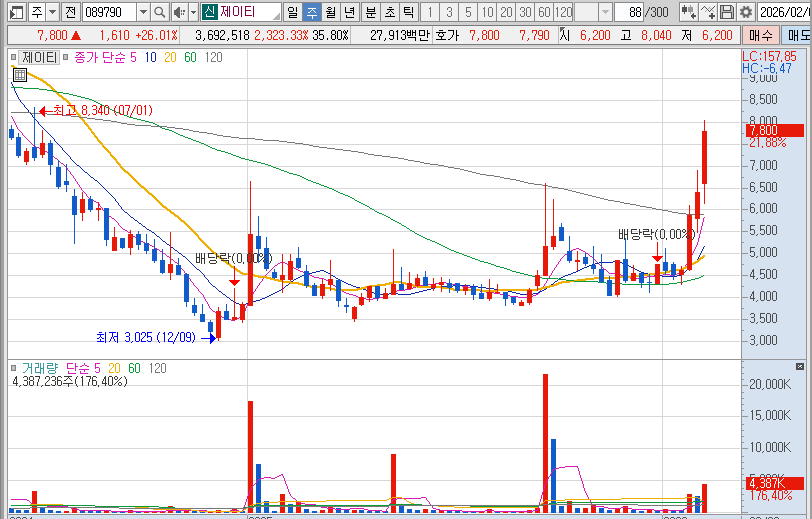Viewport: 812px width, 519px height.
Task: Choose interval 1 button
Action: 430,11
